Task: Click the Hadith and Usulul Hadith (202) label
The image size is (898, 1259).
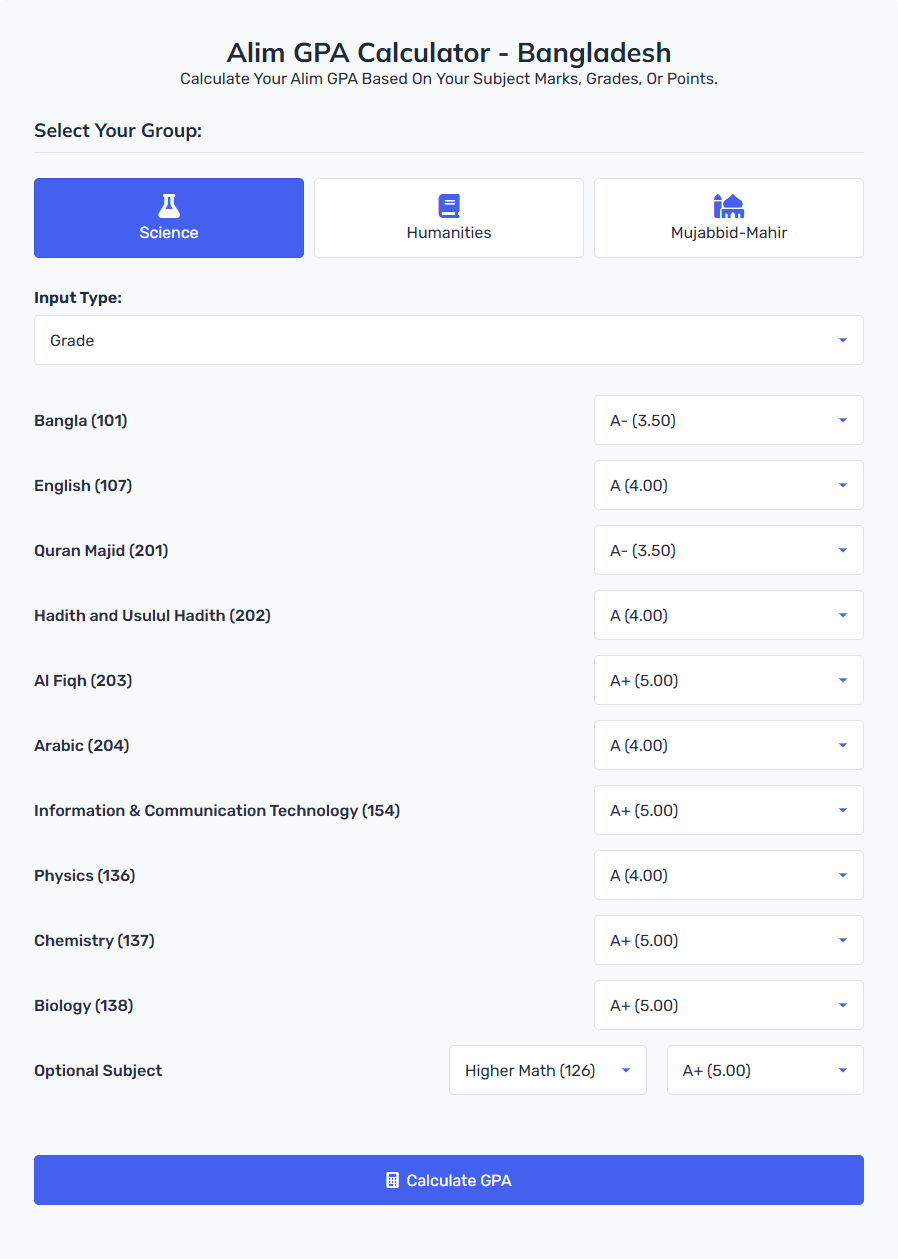Action: click(152, 615)
